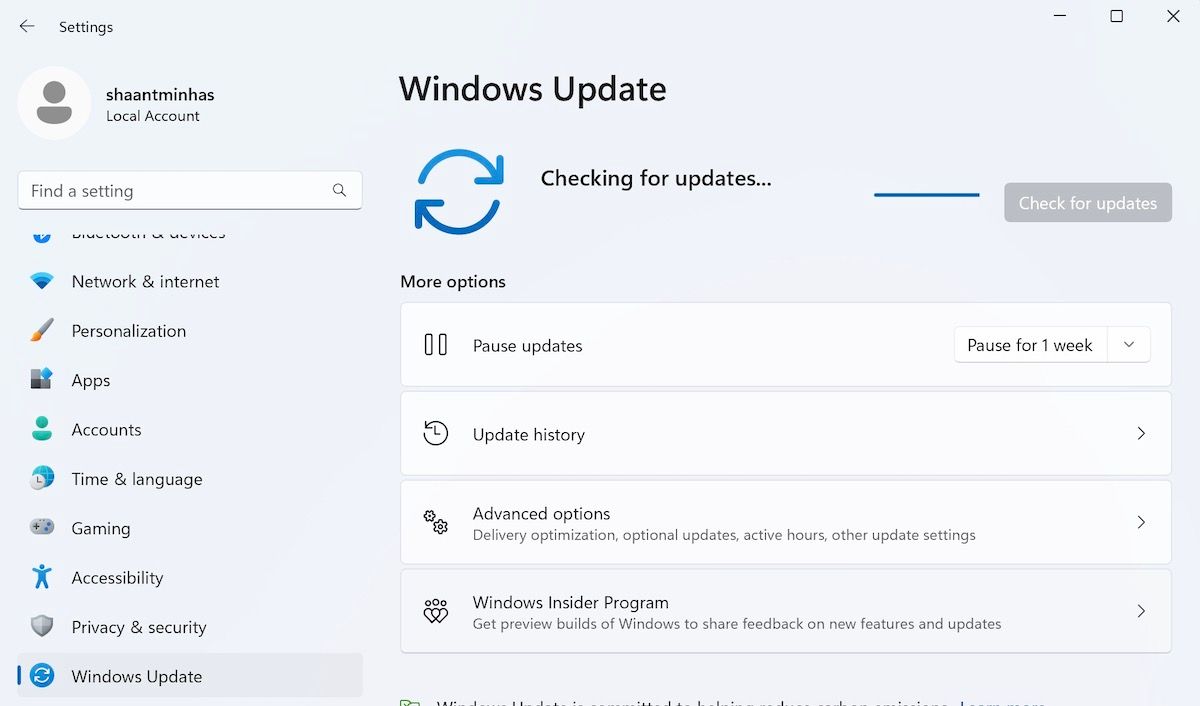This screenshot has width=1200, height=706.
Task: Click the Update history clock icon
Action: [436, 434]
